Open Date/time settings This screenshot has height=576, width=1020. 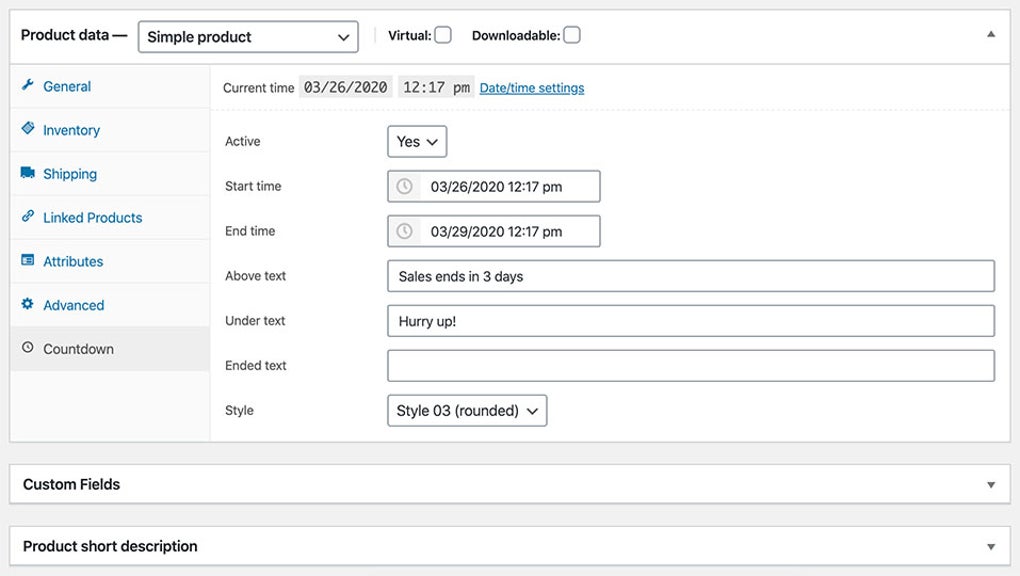pos(531,87)
